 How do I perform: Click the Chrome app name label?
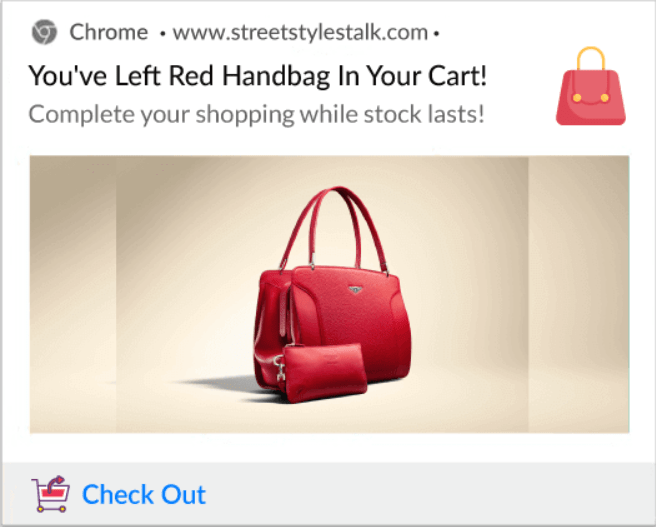(109, 32)
